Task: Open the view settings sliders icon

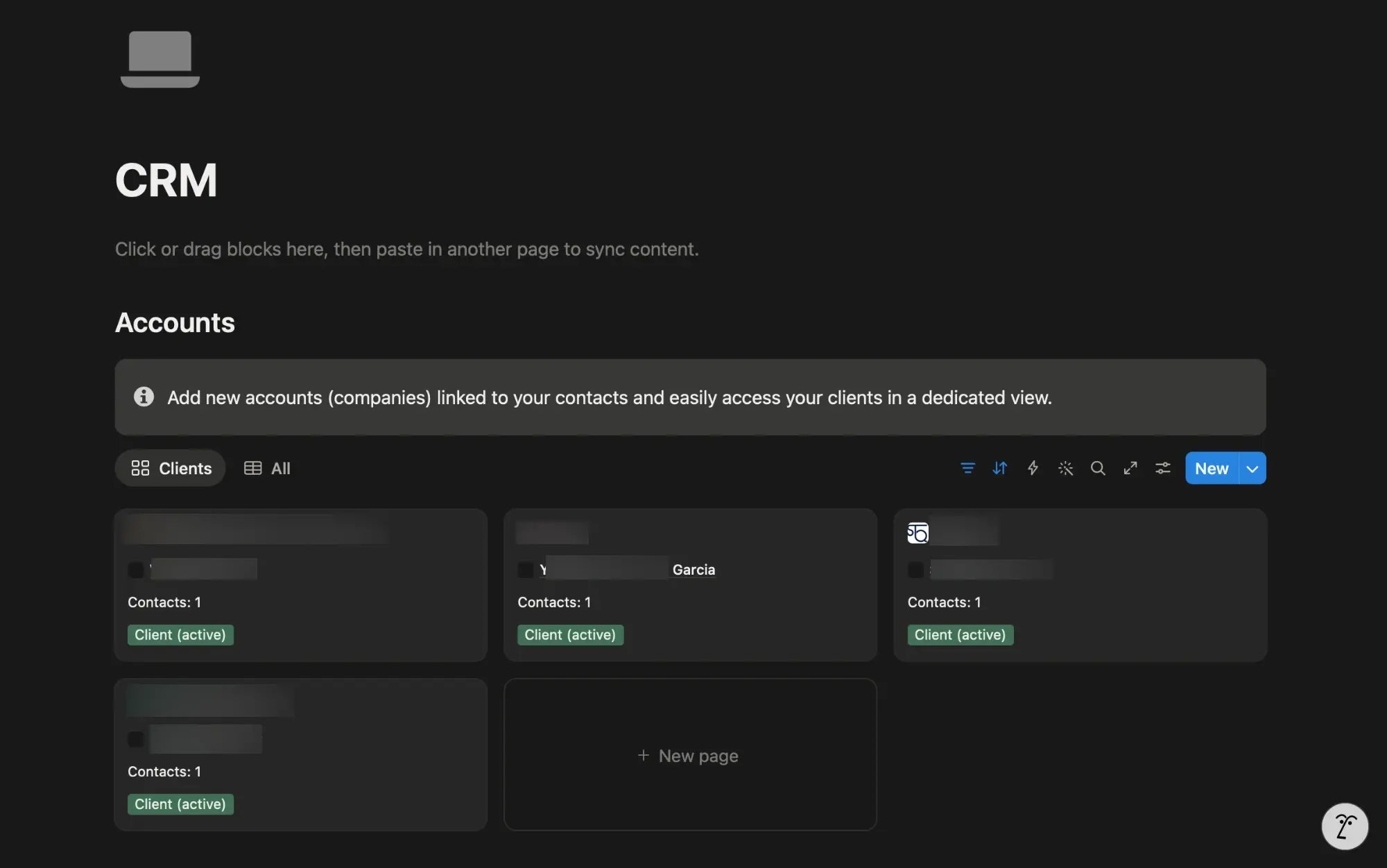Action: pyautogui.click(x=1163, y=468)
